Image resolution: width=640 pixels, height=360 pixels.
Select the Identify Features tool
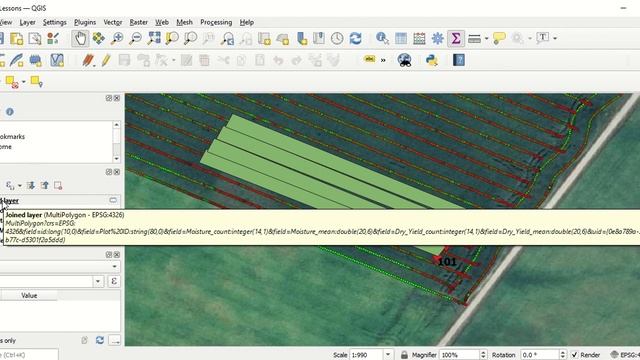(x=382, y=38)
